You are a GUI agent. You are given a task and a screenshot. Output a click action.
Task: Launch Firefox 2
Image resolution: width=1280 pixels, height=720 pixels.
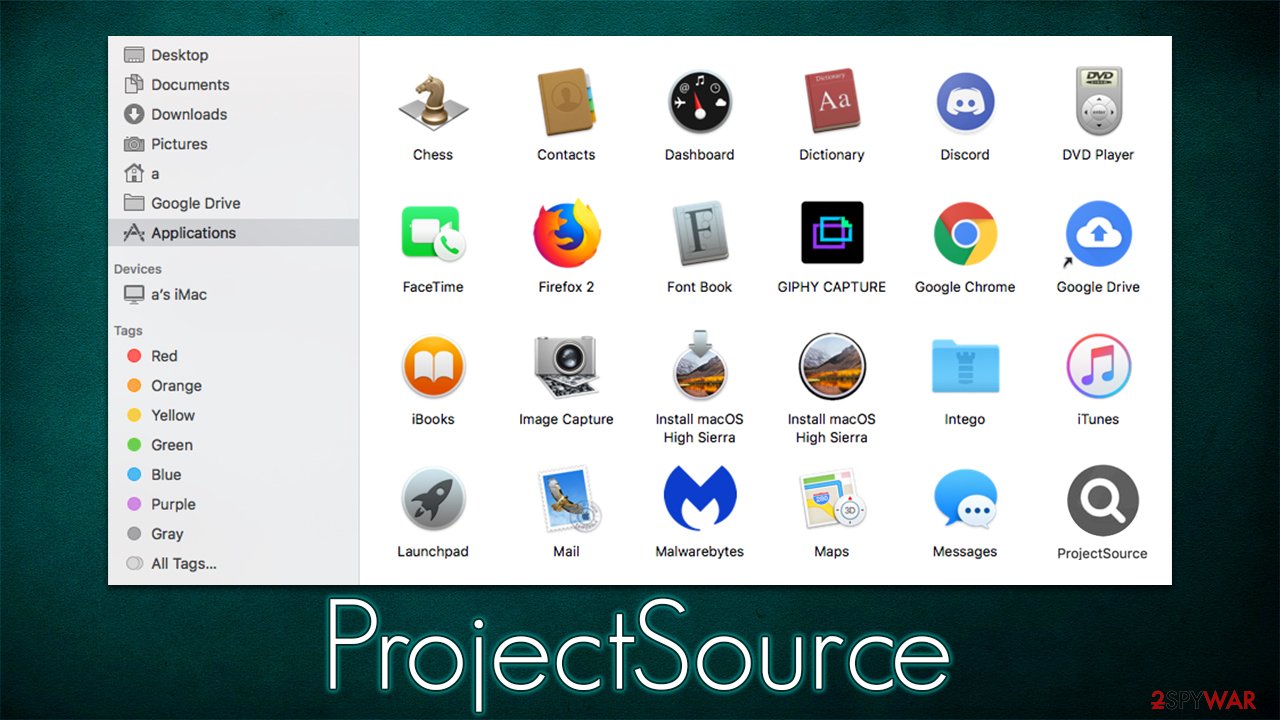tap(566, 232)
